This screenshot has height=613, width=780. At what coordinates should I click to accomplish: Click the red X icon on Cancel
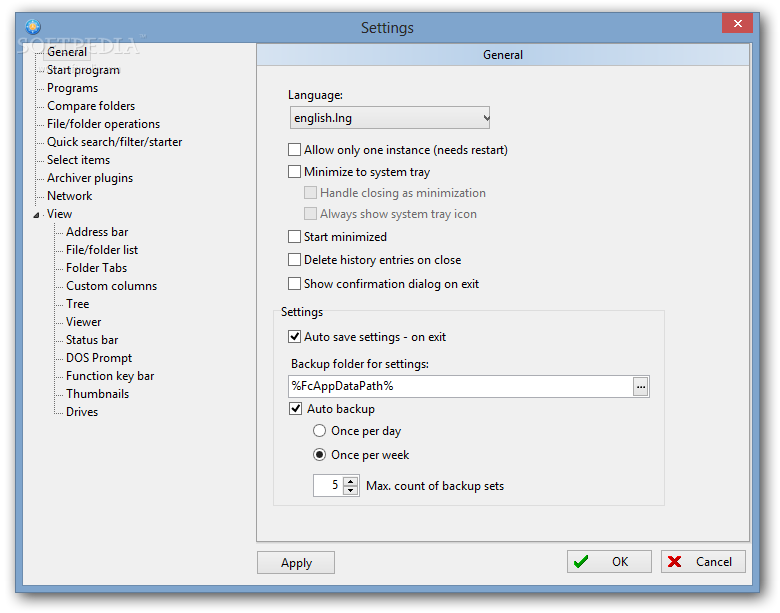click(x=675, y=562)
